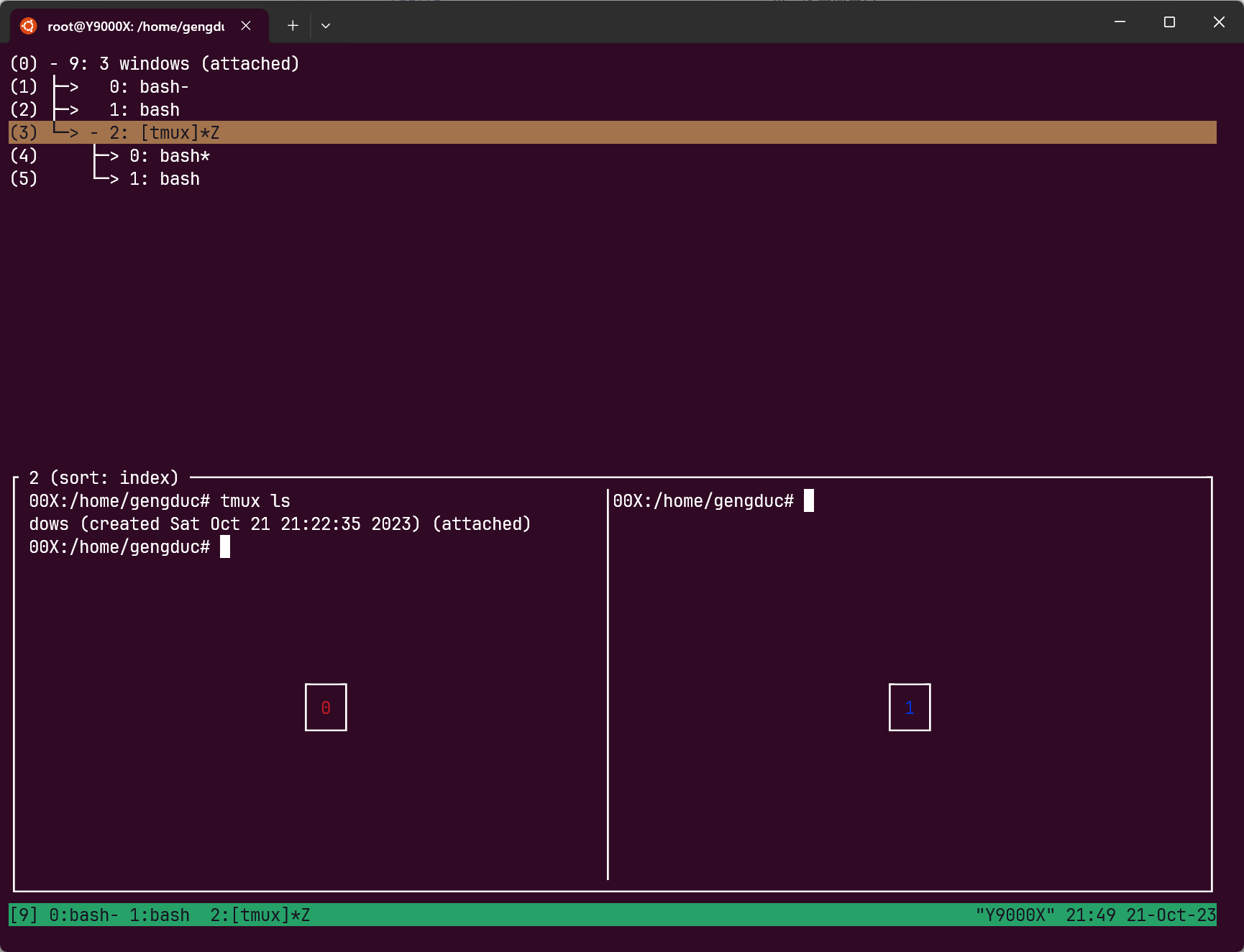The image size is (1244, 952).
Task: Switch to 1:bash in status bar
Action: pyautogui.click(x=160, y=915)
